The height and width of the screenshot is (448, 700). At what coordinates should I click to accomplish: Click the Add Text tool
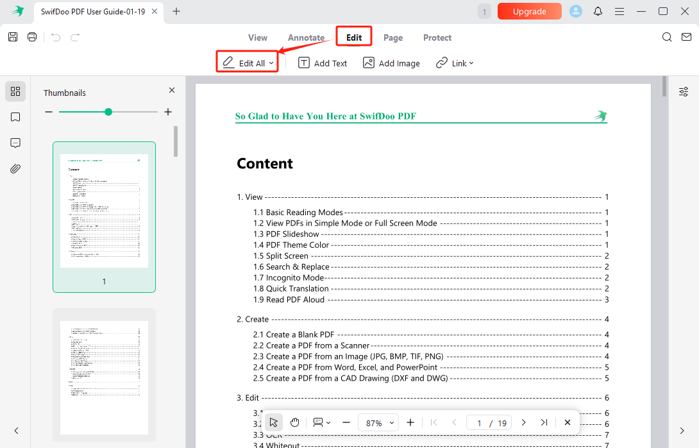tap(322, 63)
